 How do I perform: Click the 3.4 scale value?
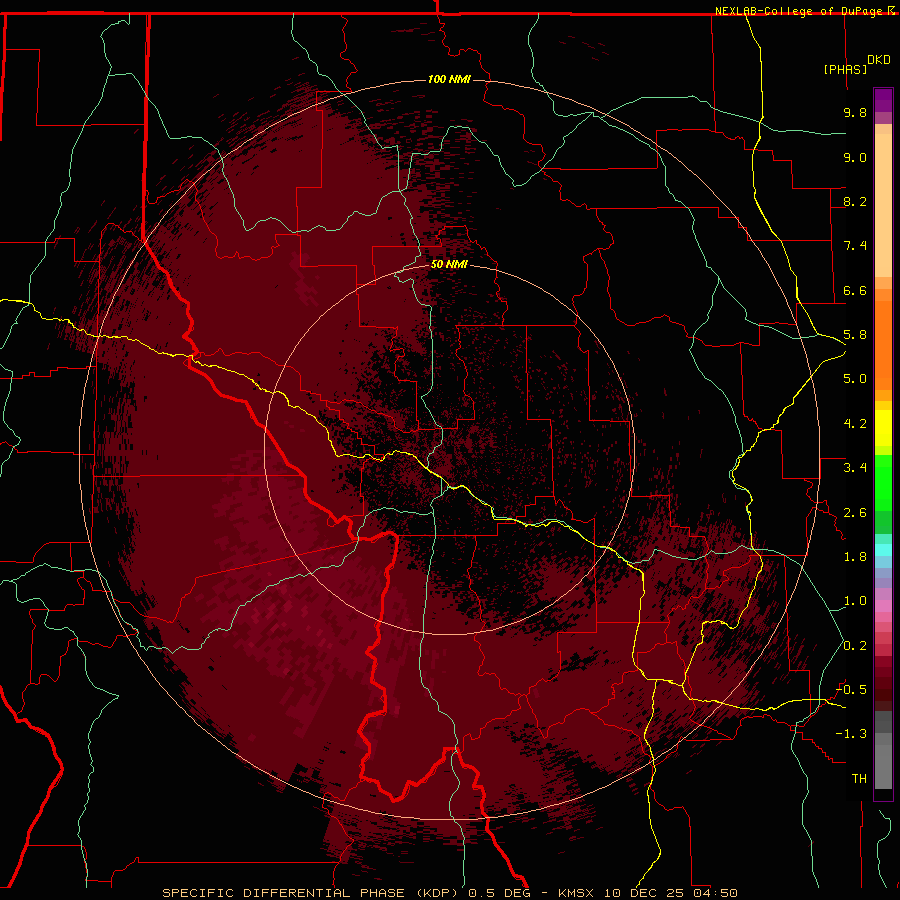[855, 468]
